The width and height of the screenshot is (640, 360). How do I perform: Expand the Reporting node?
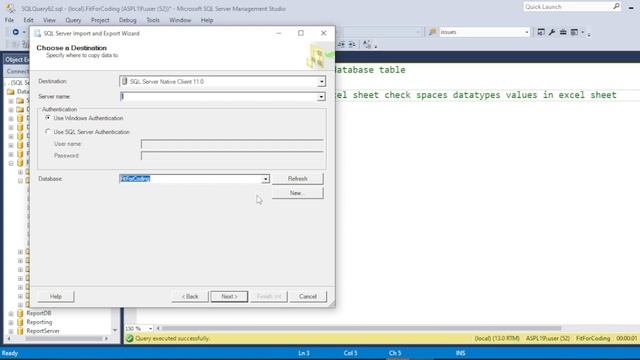pyautogui.click(x=11, y=322)
